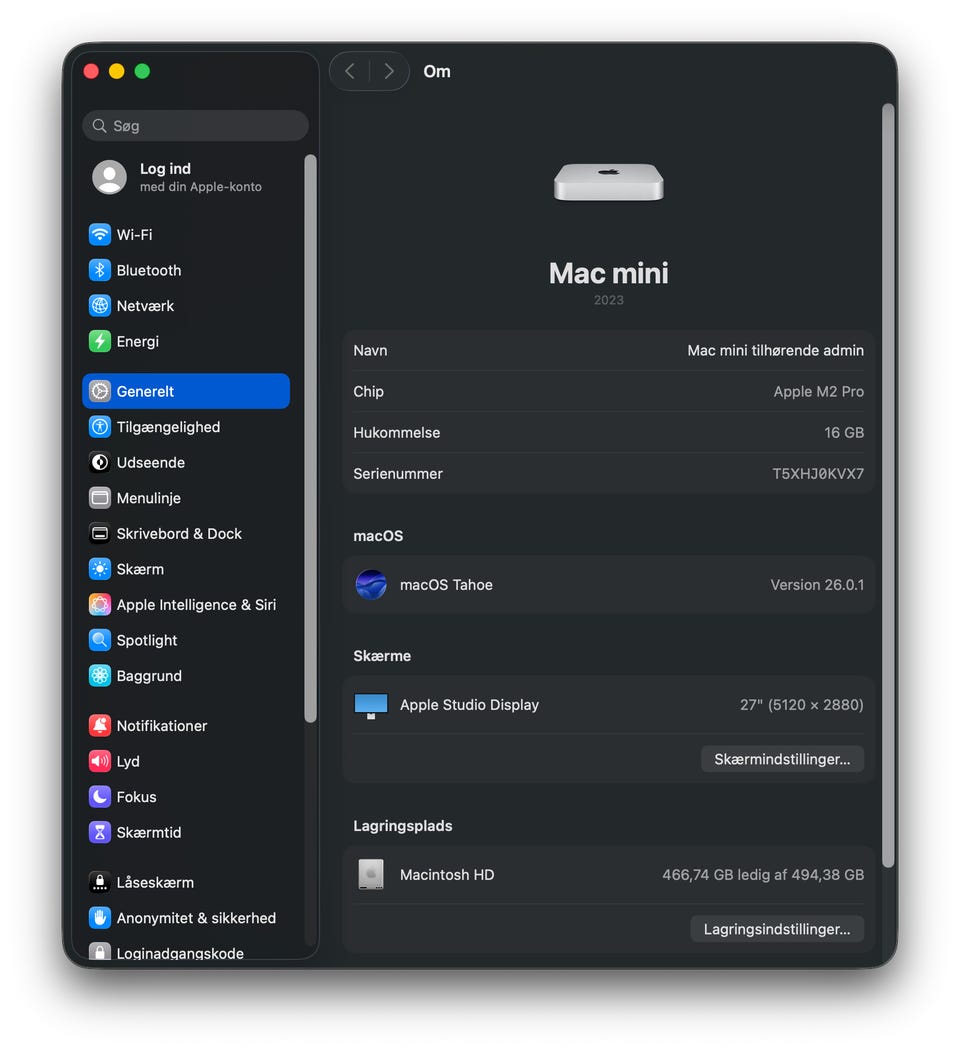Click the Notifikationer bell icon
This screenshot has height=1051, width=960.
pos(100,725)
